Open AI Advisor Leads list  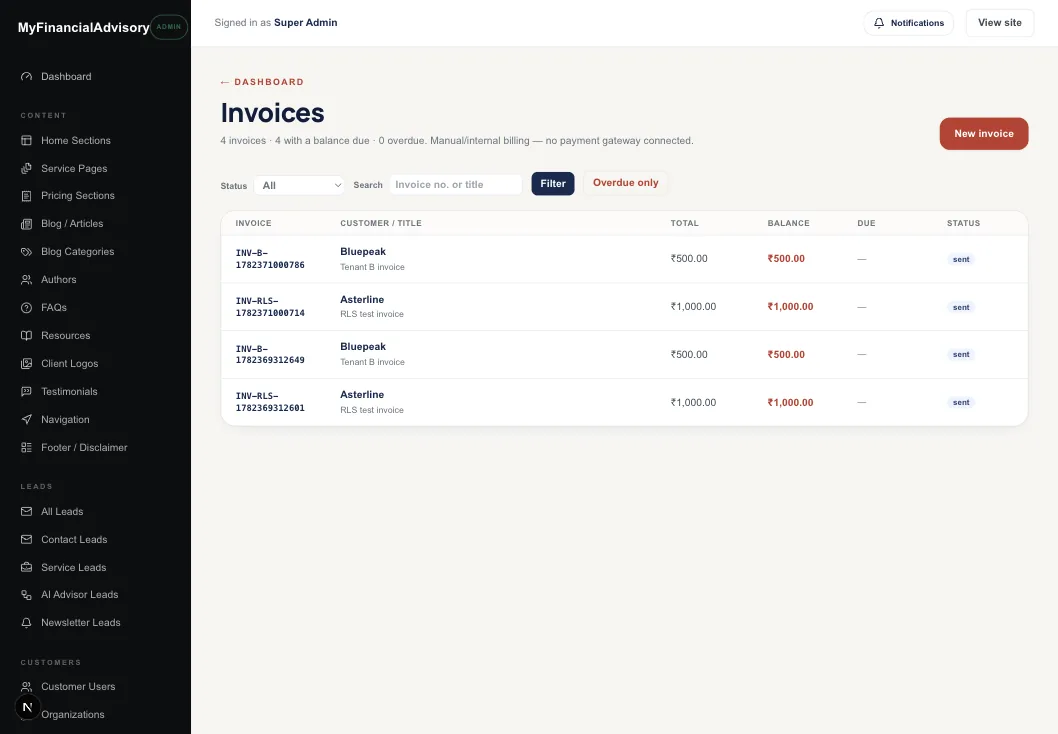coord(80,594)
